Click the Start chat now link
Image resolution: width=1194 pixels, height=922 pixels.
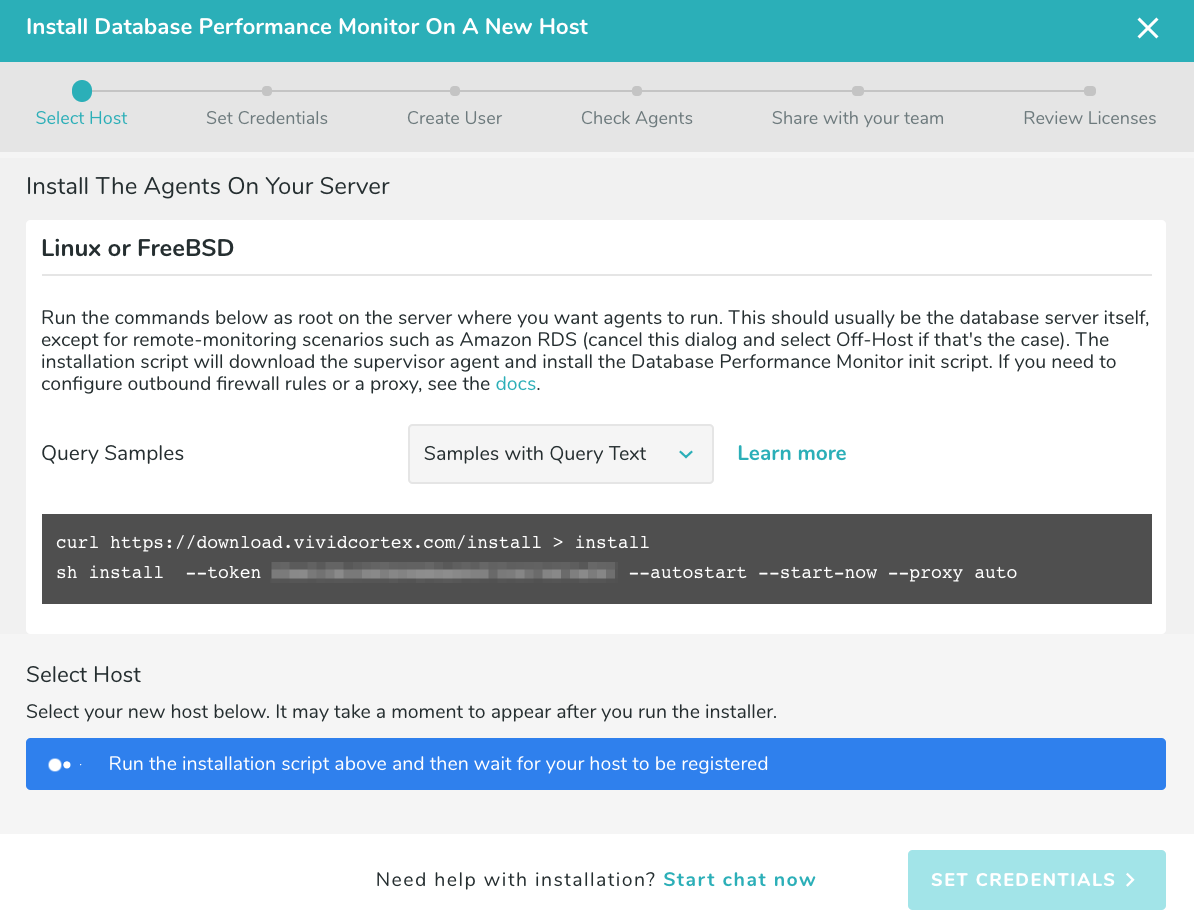(739, 879)
